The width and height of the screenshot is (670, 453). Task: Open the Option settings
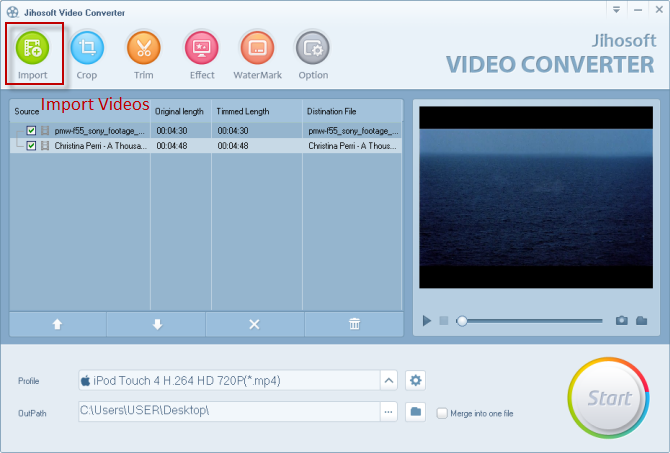pos(312,47)
